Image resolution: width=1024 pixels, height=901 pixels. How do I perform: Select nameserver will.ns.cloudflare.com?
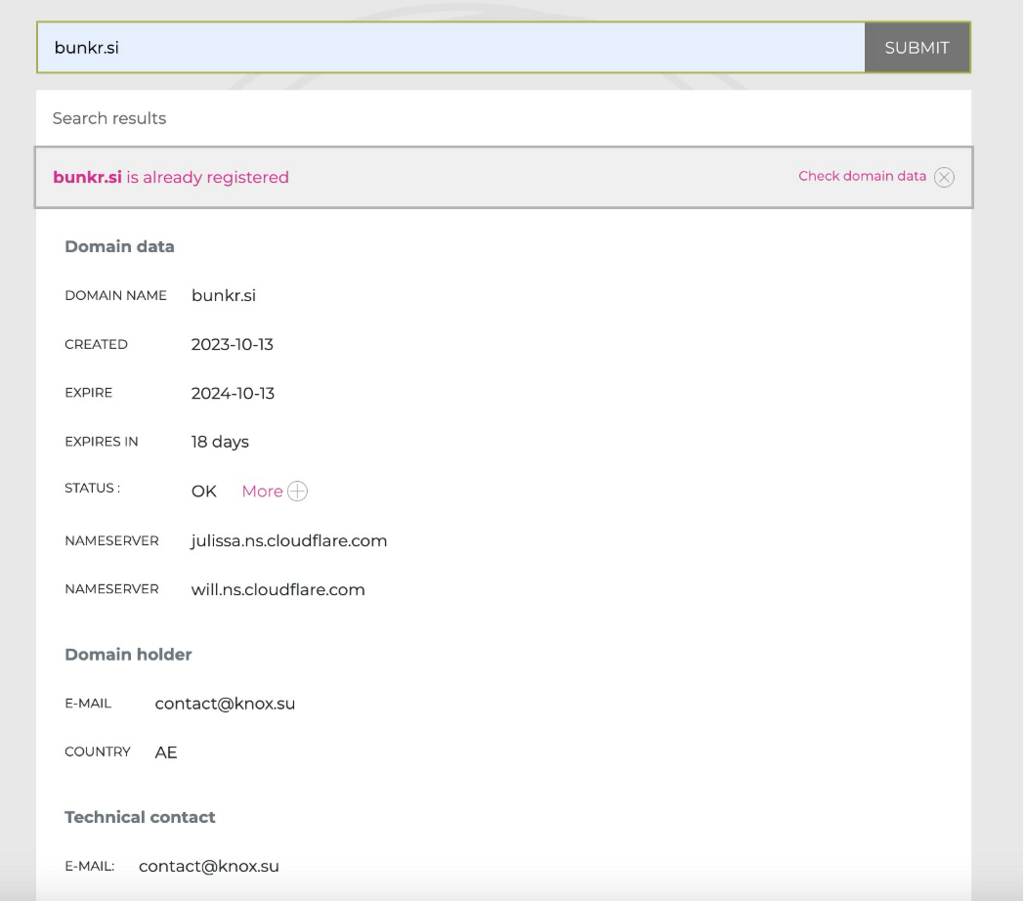click(x=278, y=590)
